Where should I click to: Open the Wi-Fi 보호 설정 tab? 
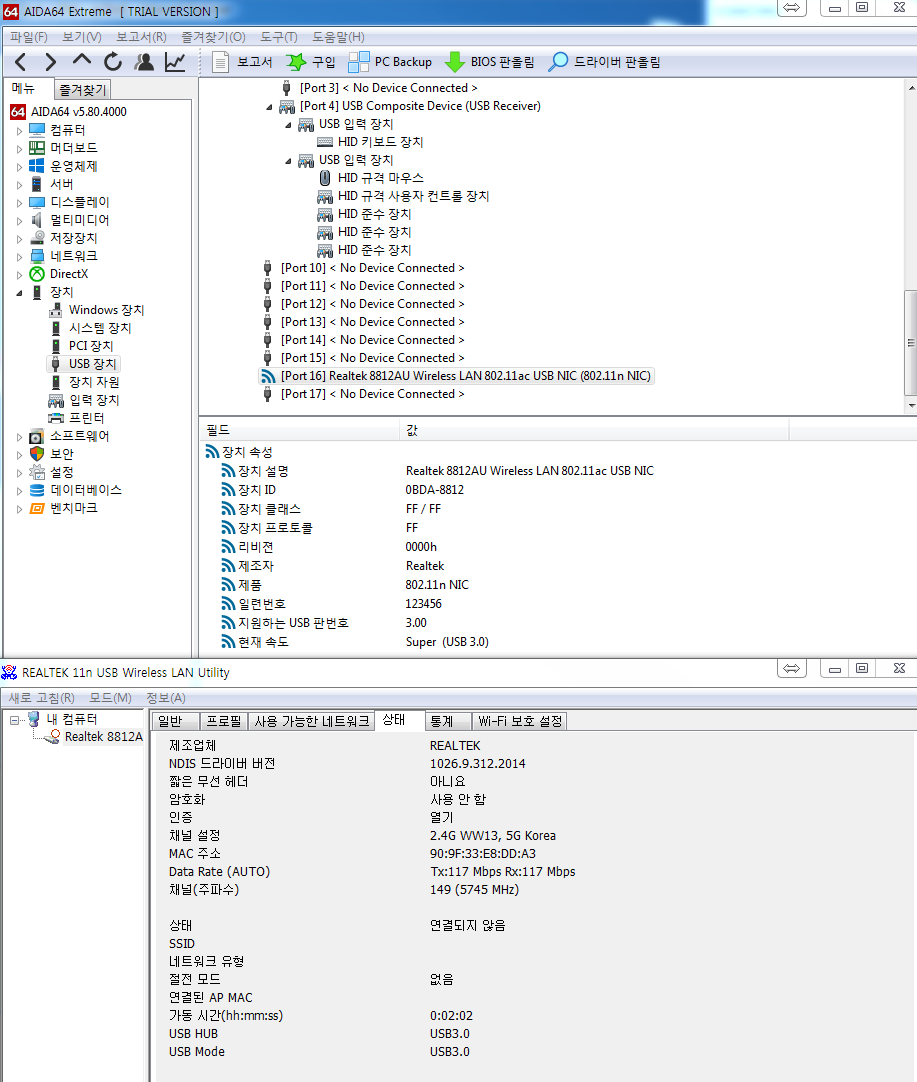520,721
